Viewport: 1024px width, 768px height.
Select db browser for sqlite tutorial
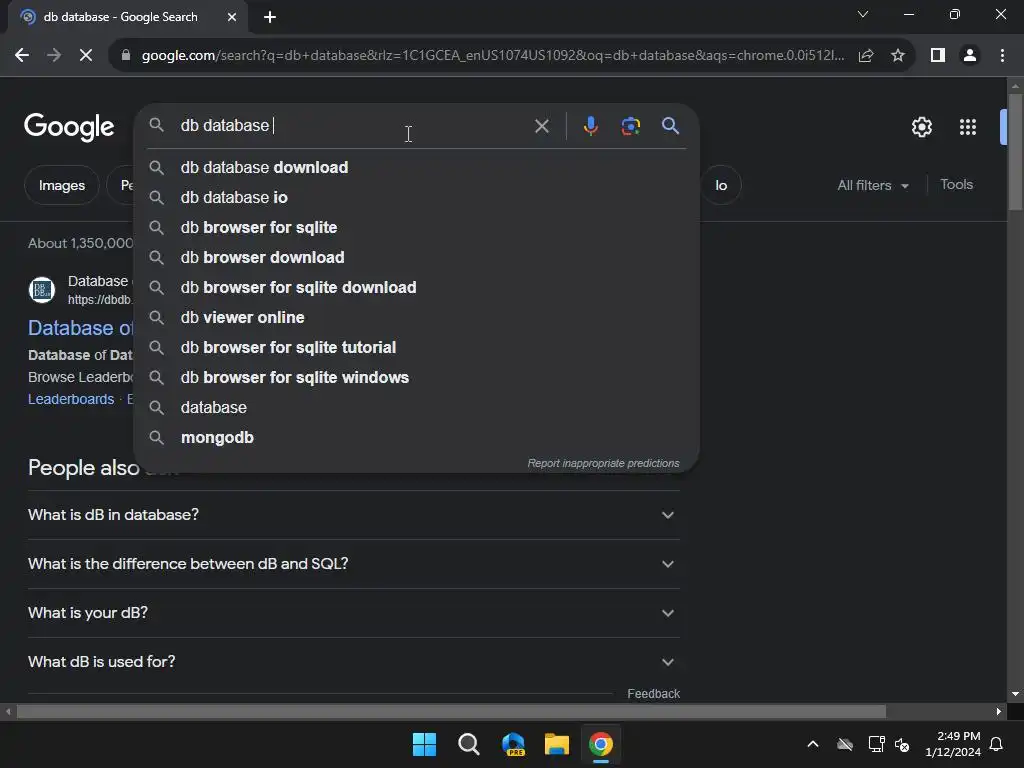pyautogui.click(x=416, y=347)
